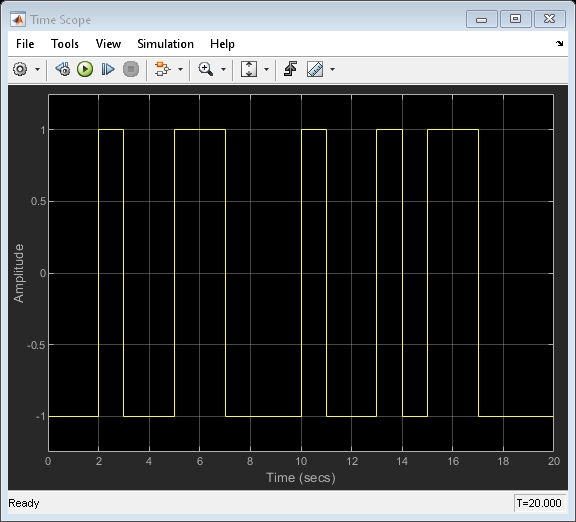This screenshot has width=576, height=522.
Task: Open the zoom options dropdown arrow
Action: (x=223, y=69)
